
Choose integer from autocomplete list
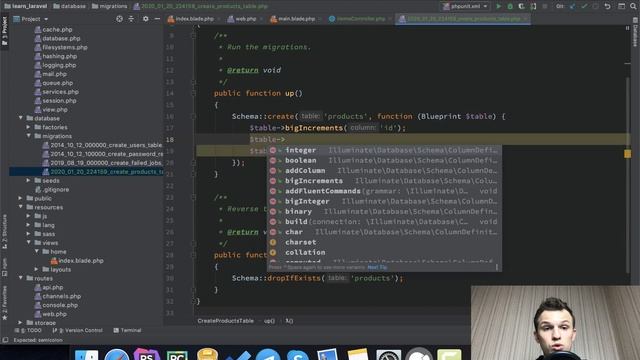coord(384,150)
